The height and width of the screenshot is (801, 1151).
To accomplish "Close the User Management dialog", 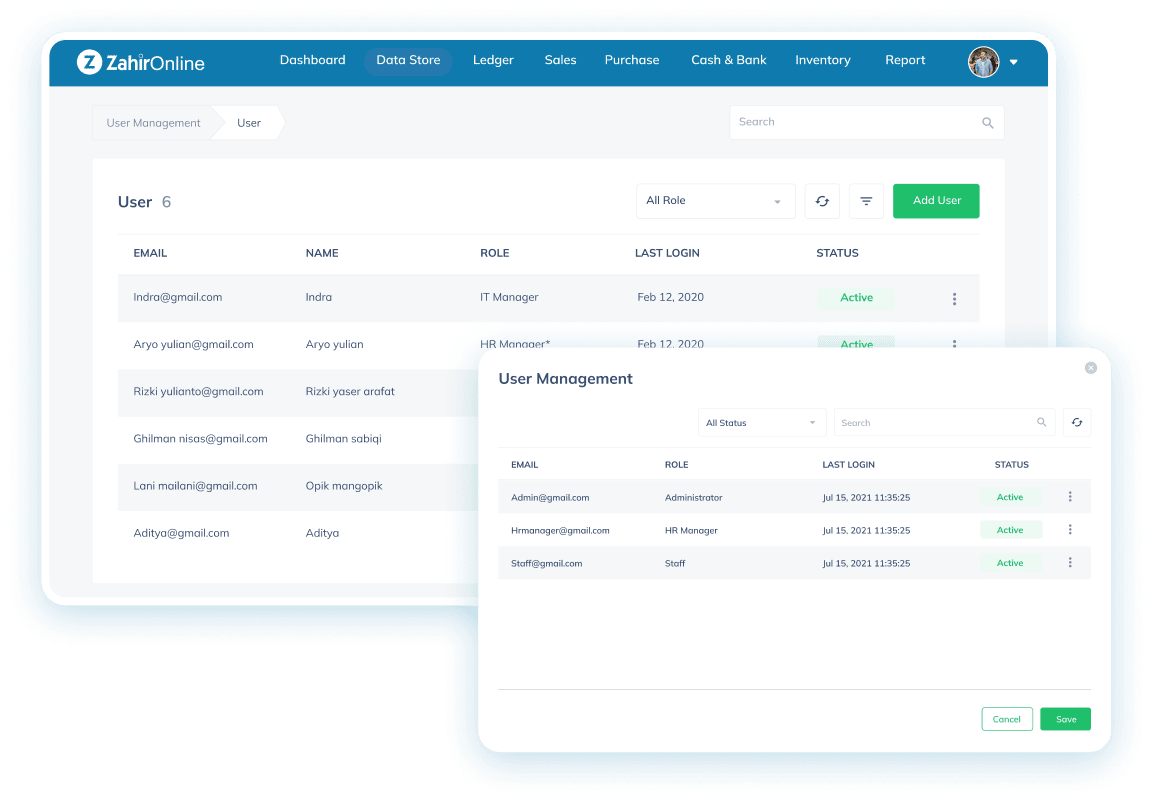I will 1091,368.
